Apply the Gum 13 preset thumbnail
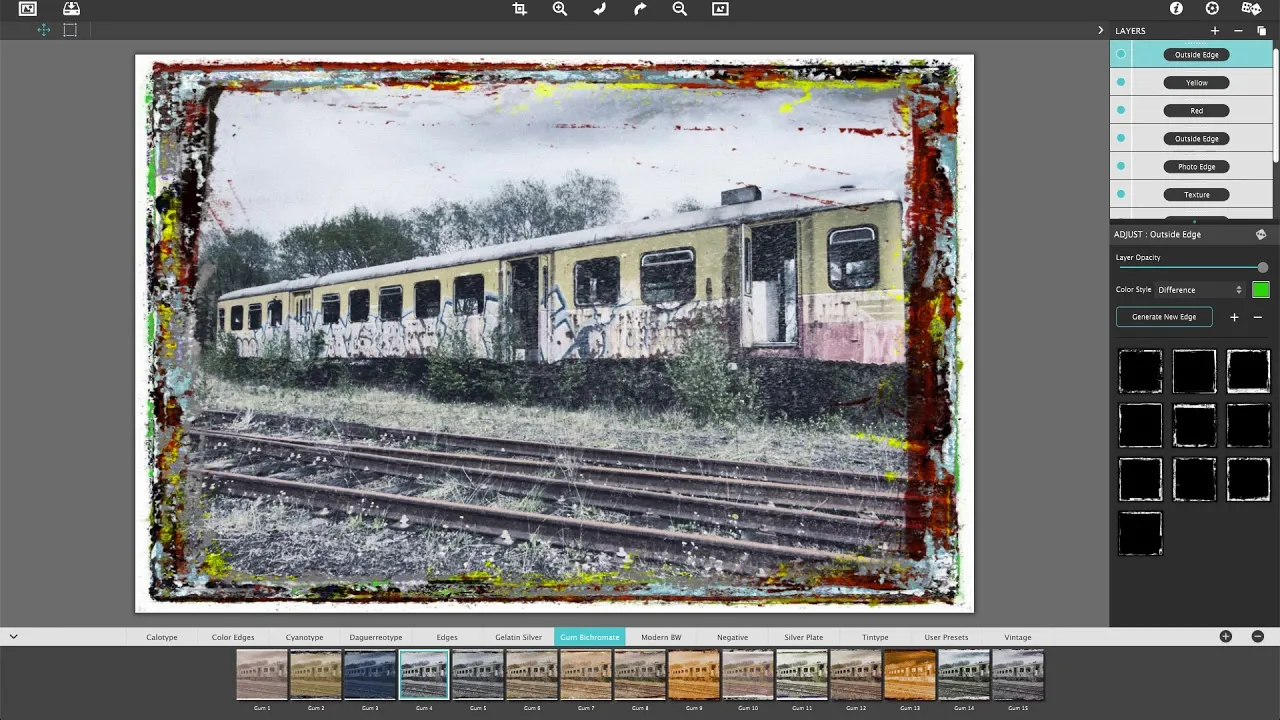1280x720 pixels. tap(910, 675)
